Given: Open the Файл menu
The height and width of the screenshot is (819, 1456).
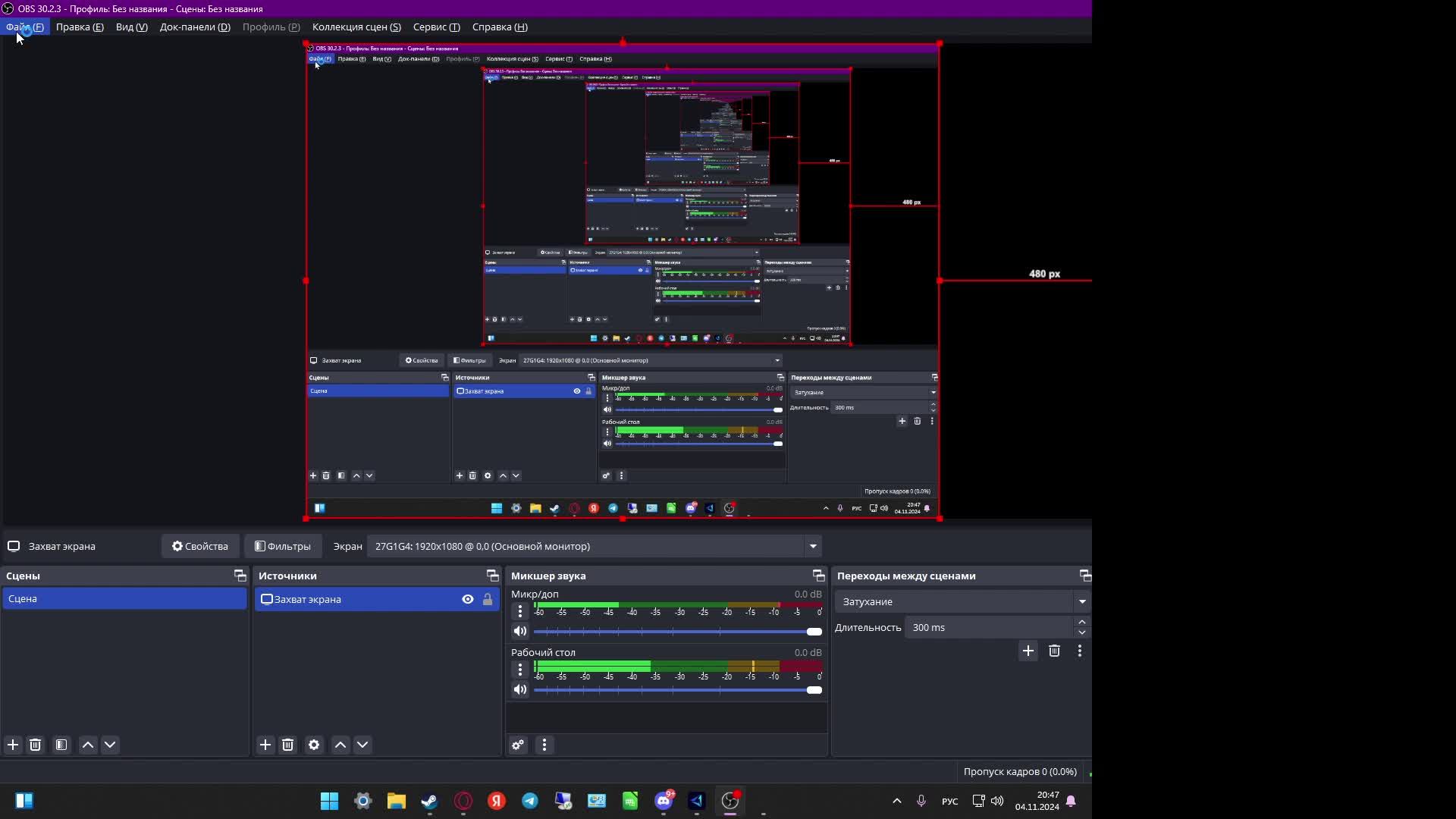Looking at the screenshot, I should 25,27.
